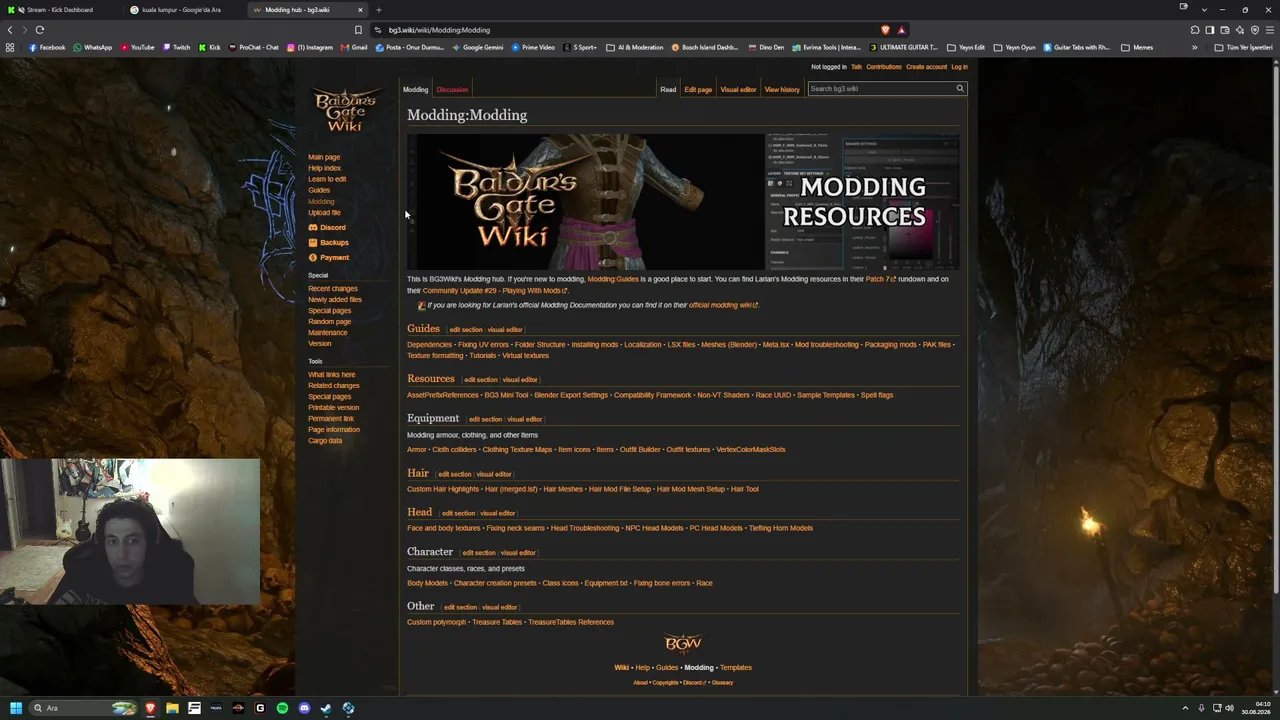Viewport: 1280px width, 720px height.
Task: Click the Log in link
Action: click(x=959, y=67)
